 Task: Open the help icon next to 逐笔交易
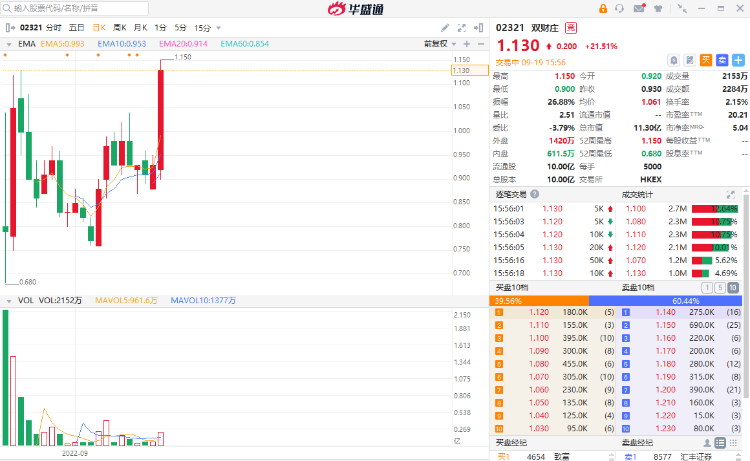[535, 194]
